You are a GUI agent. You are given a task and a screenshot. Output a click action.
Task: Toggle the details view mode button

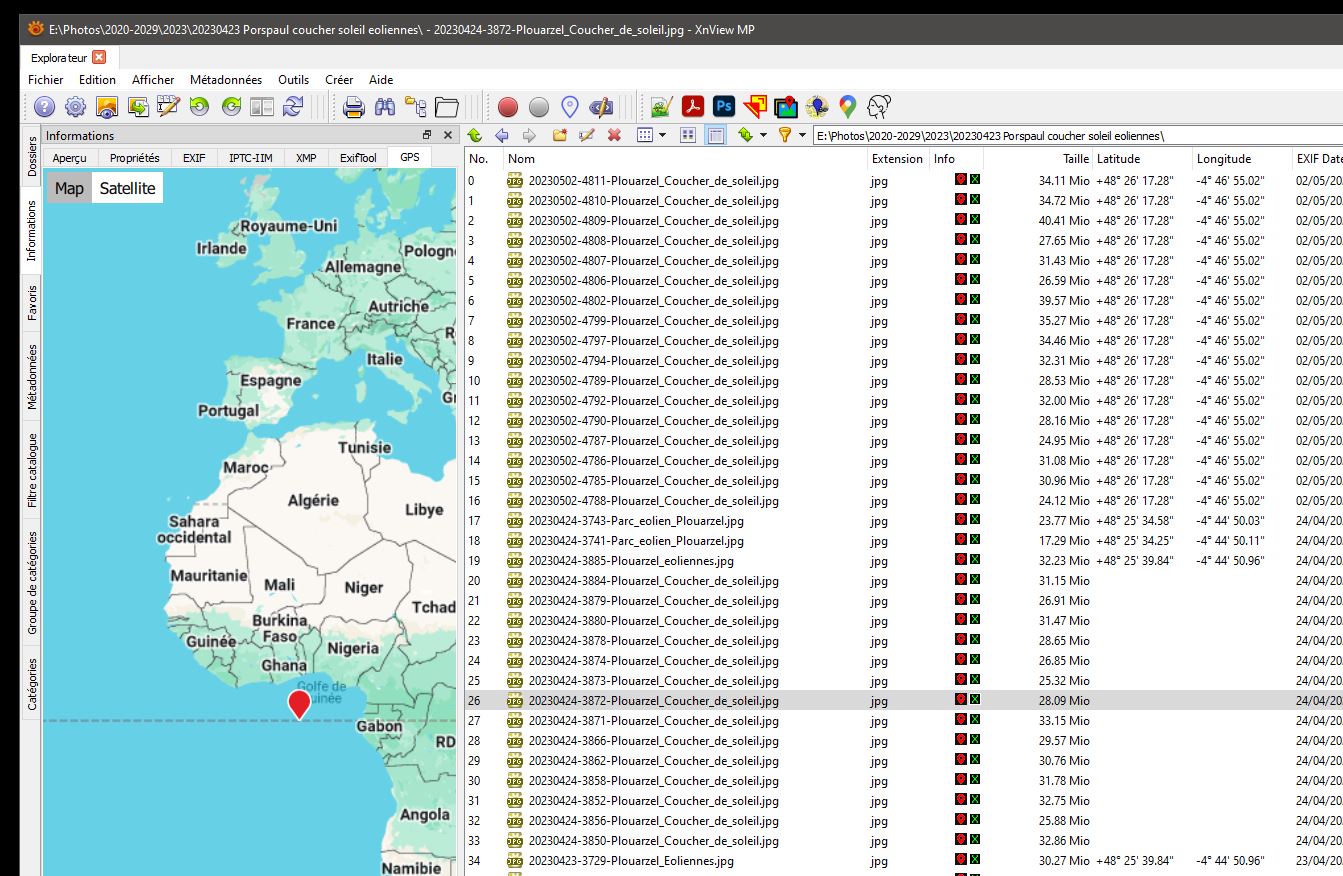point(716,135)
